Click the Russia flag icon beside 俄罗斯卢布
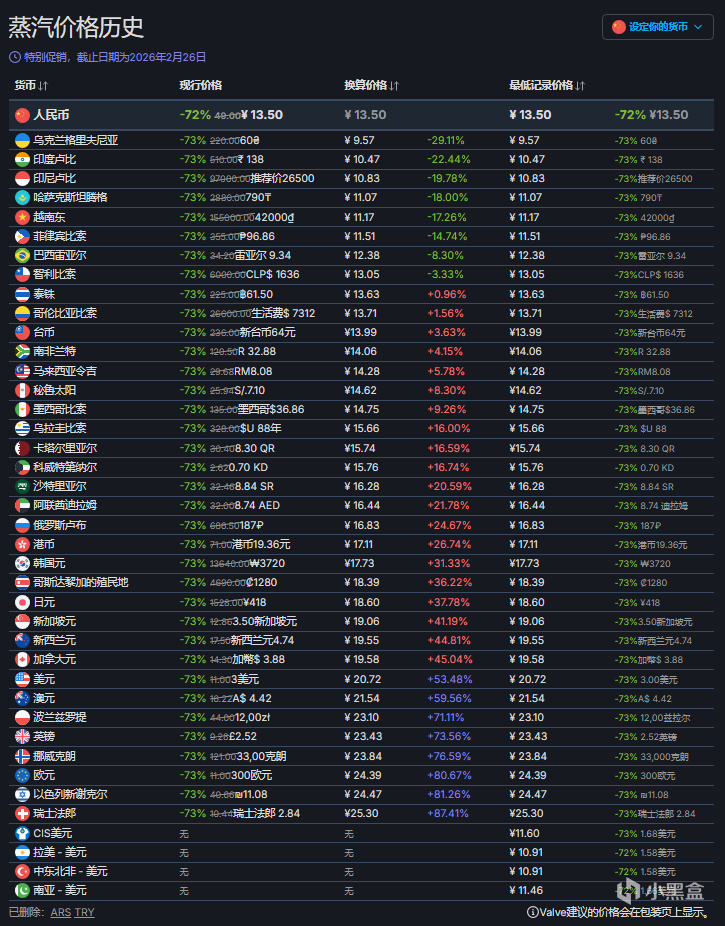This screenshot has width=725, height=926. [x=22, y=525]
